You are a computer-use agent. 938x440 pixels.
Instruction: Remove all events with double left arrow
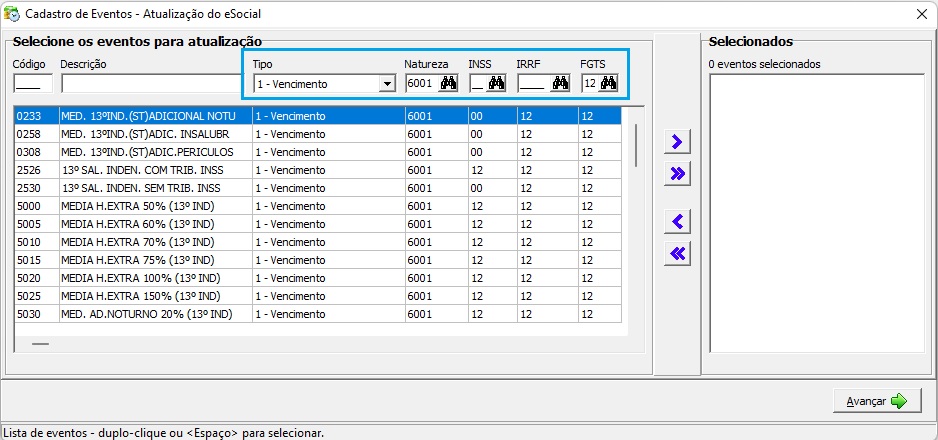(677, 253)
